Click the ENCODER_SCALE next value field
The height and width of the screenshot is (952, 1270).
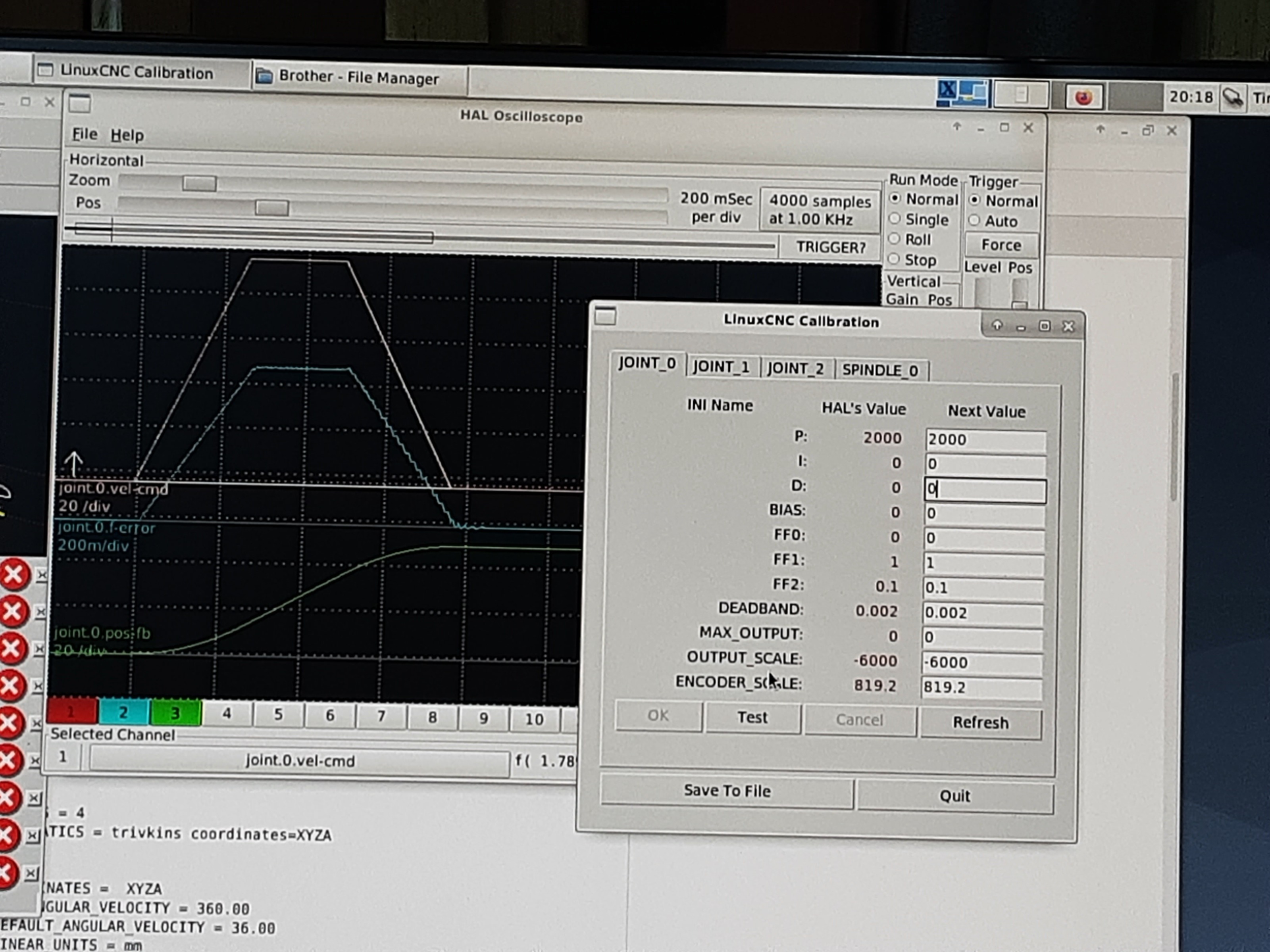tap(981, 687)
